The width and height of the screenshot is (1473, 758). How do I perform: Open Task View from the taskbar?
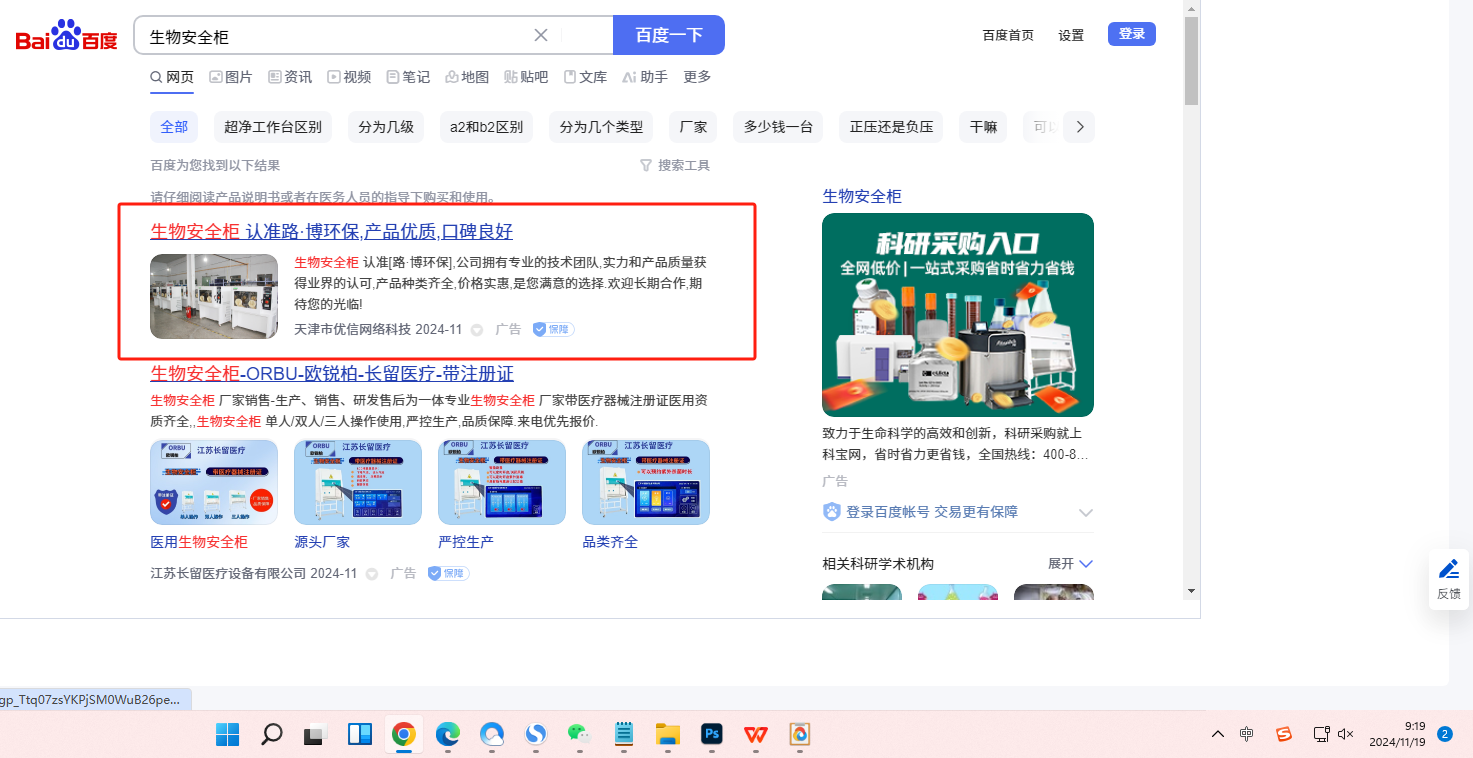(316, 735)
